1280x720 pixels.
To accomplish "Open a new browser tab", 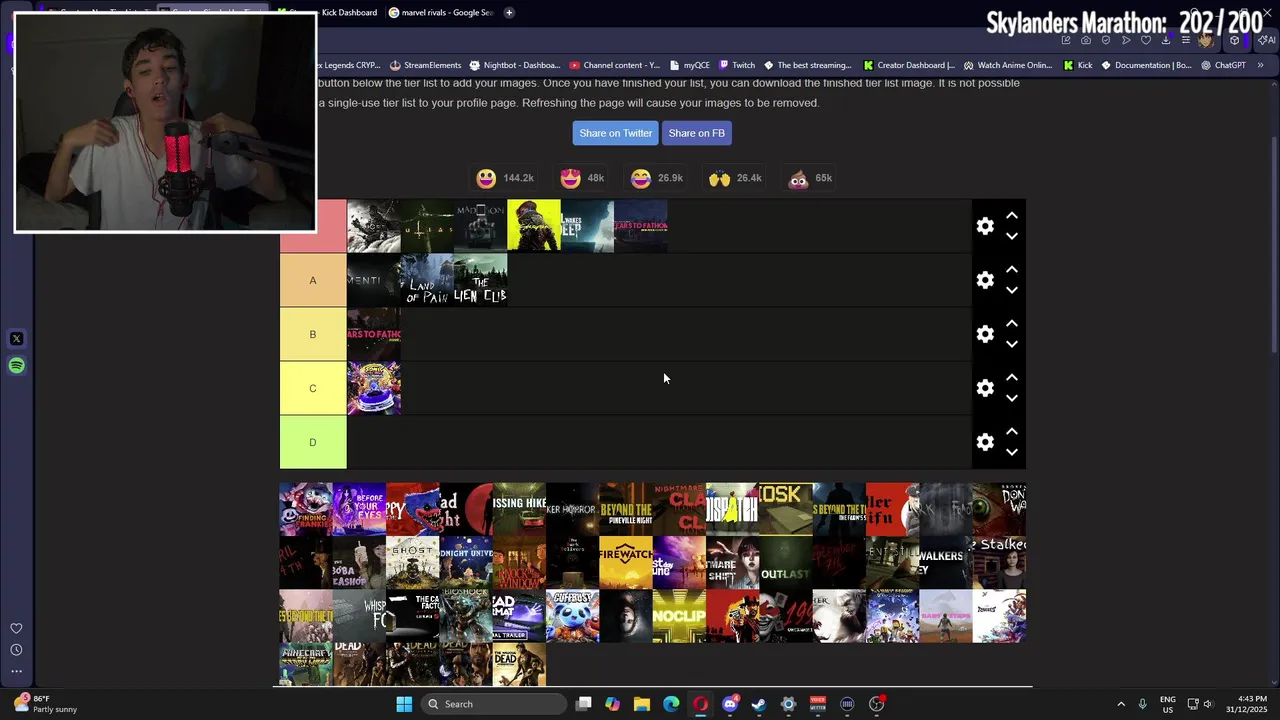I will click(509, 13).
